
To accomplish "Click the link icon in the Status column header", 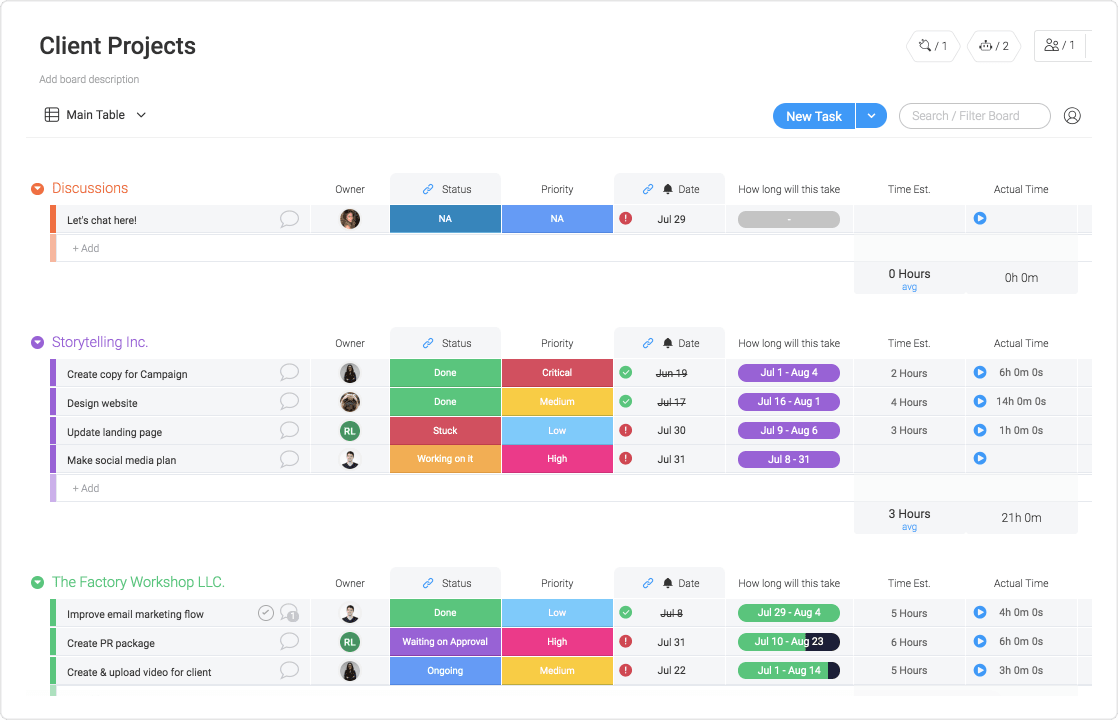I will pyautogui.click(x=429, y=188).
